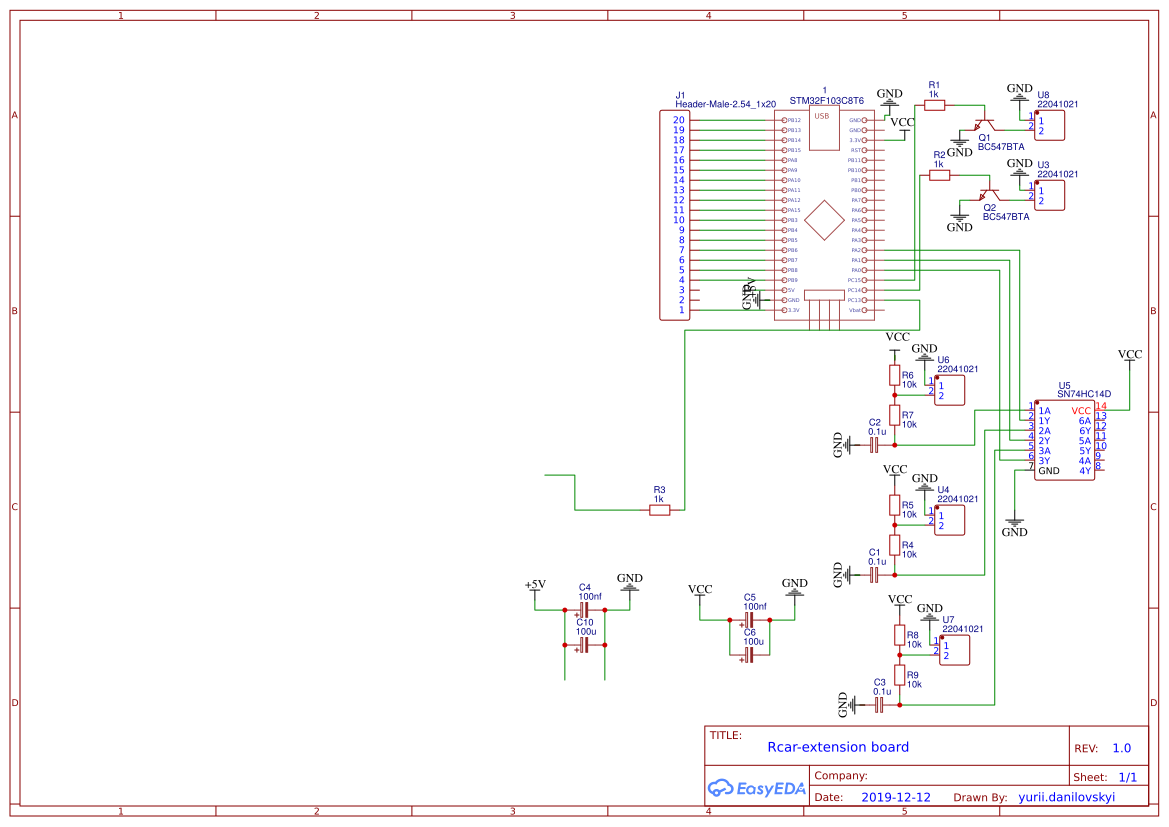Select the U3 22041021 connector box
The width and height of the screenshot is (1169, 827).
pos(1049,195)
